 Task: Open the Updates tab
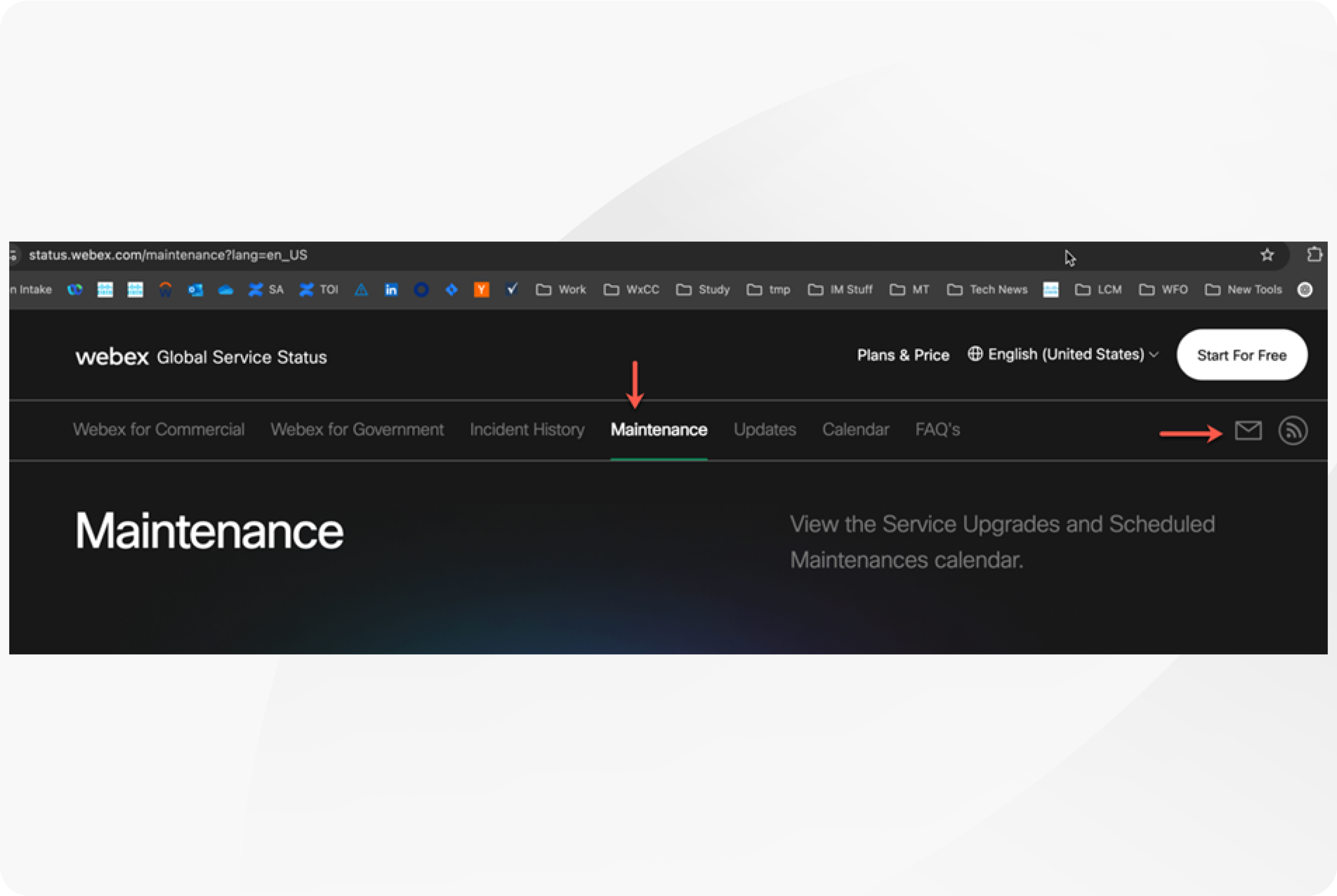[x=765, y=430]
